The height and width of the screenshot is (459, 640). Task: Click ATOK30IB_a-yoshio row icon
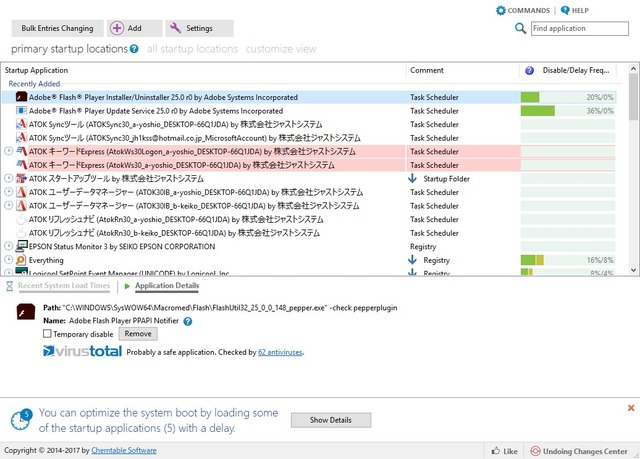[21, 192]
